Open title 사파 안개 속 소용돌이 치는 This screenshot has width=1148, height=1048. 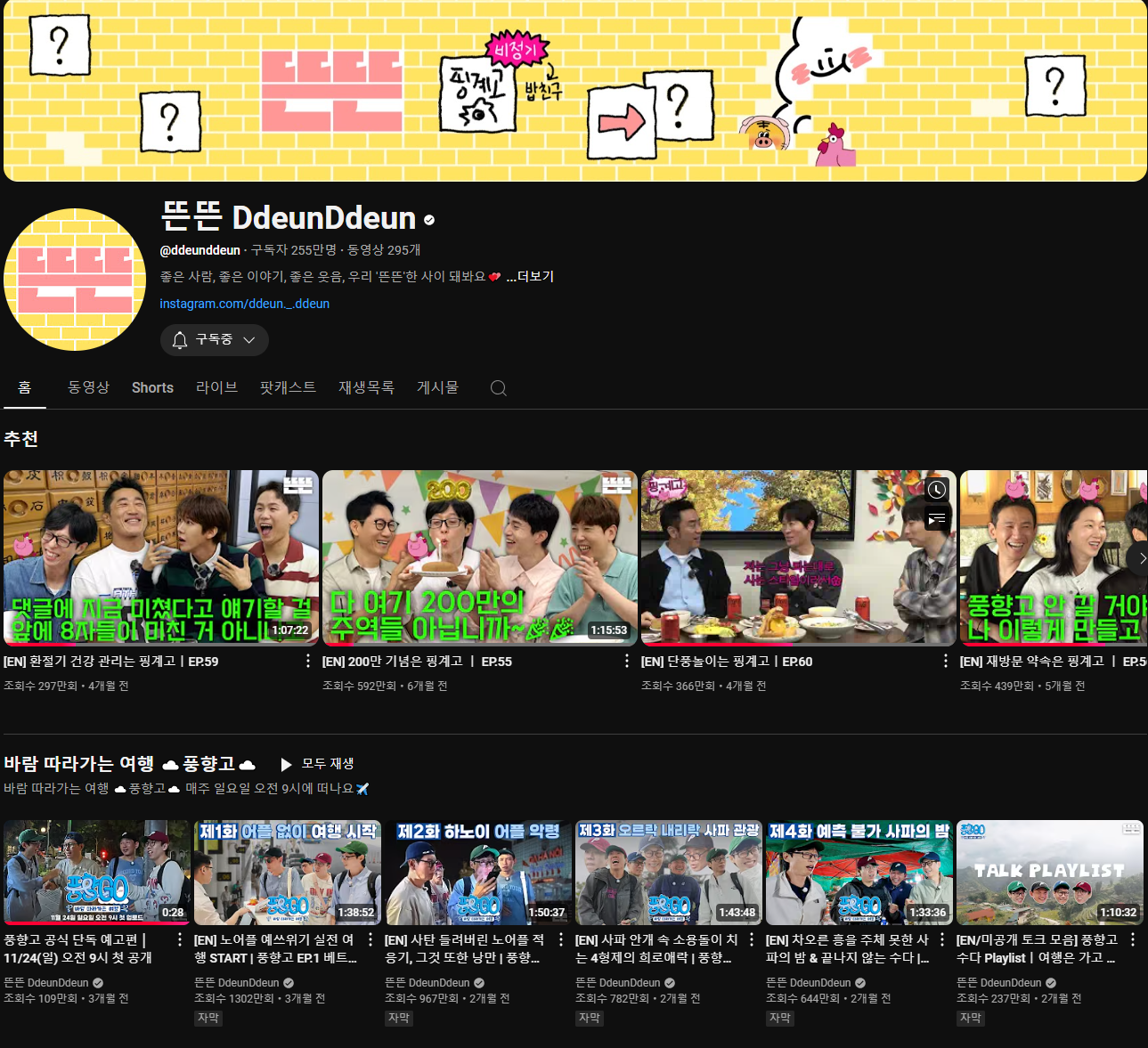[x=656, y=948]
